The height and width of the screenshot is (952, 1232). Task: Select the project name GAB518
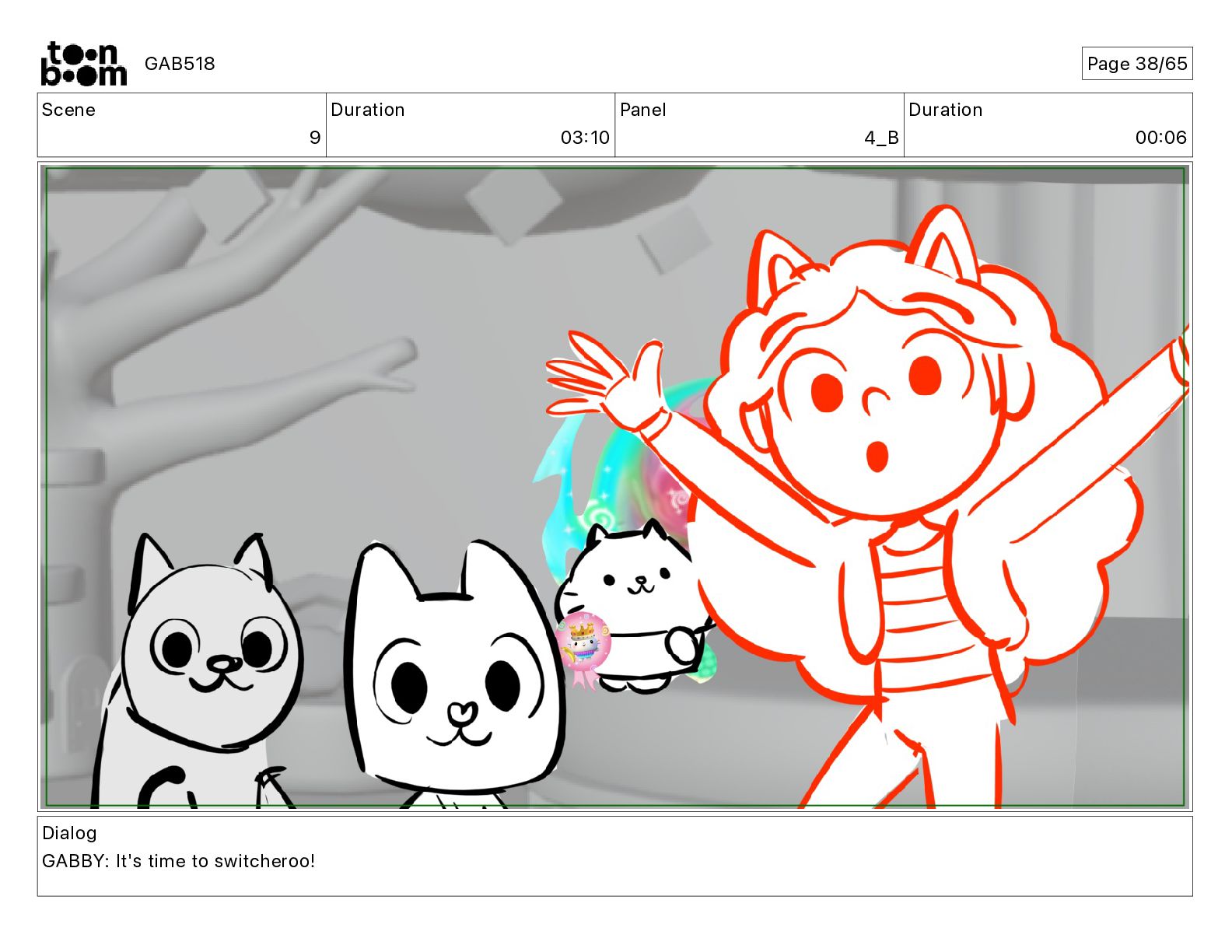pos(180,64)
